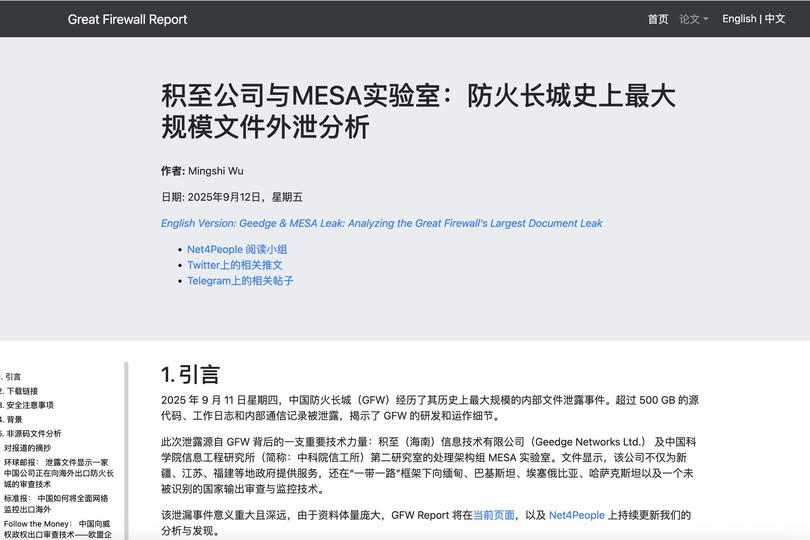Open Telegram上的相关帖子 link
Viewport: 810px width, 540px height.
[x=240, y=281]
